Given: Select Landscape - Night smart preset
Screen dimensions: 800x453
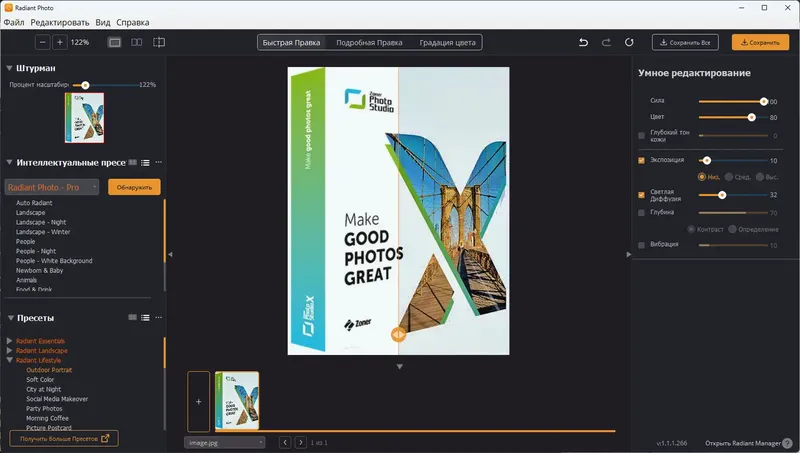Looking at the screenshot, I should [41, 222].
